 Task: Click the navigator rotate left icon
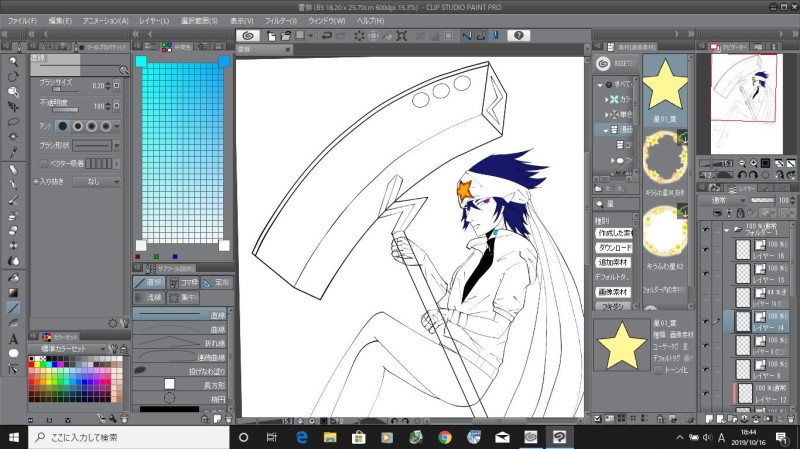point(742,175)
